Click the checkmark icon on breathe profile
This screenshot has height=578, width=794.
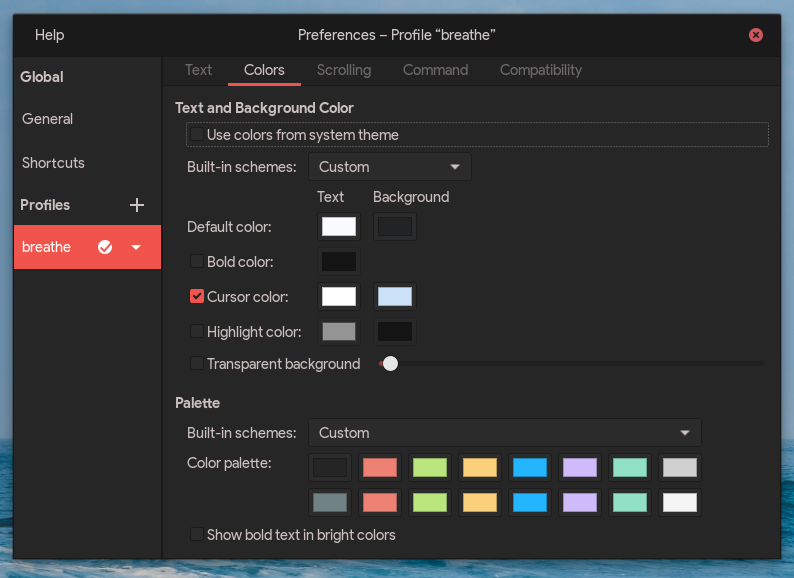tap(105, 247)
